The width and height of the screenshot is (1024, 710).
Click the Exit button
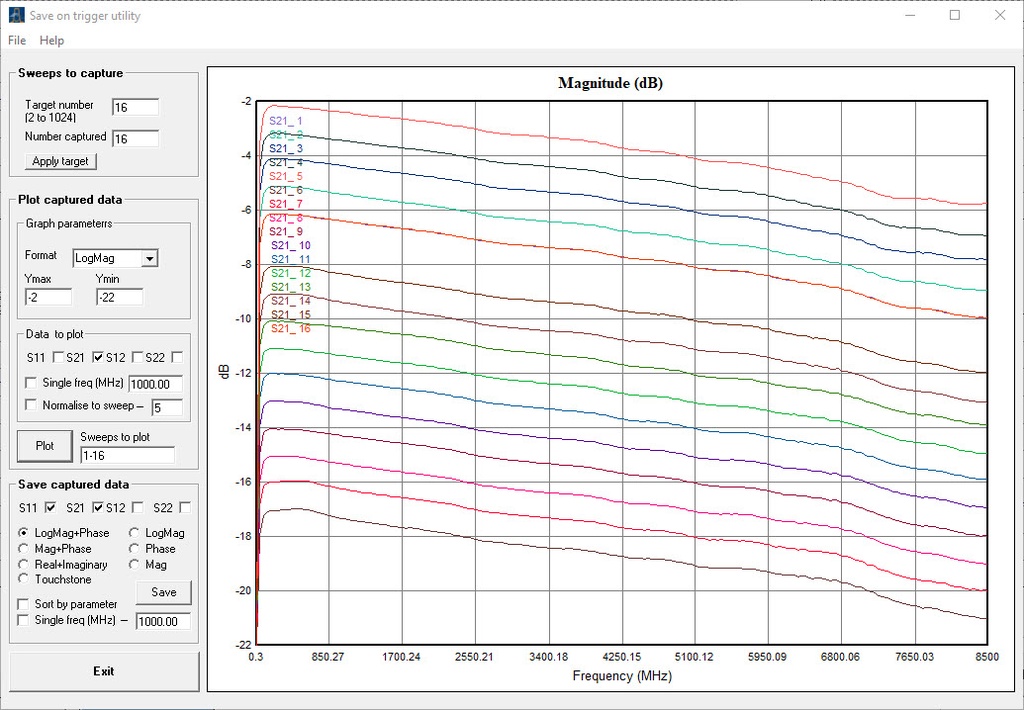[104, 671]
